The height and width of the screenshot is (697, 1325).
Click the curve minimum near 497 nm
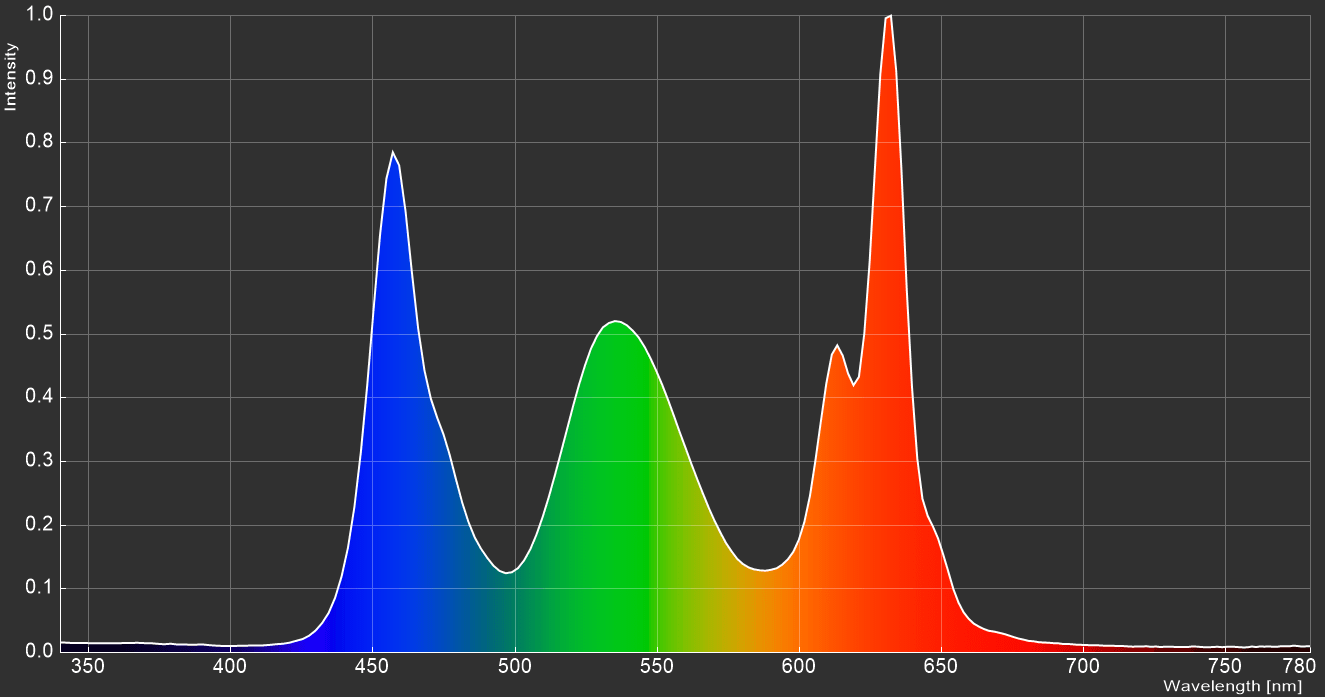(507, 573)
